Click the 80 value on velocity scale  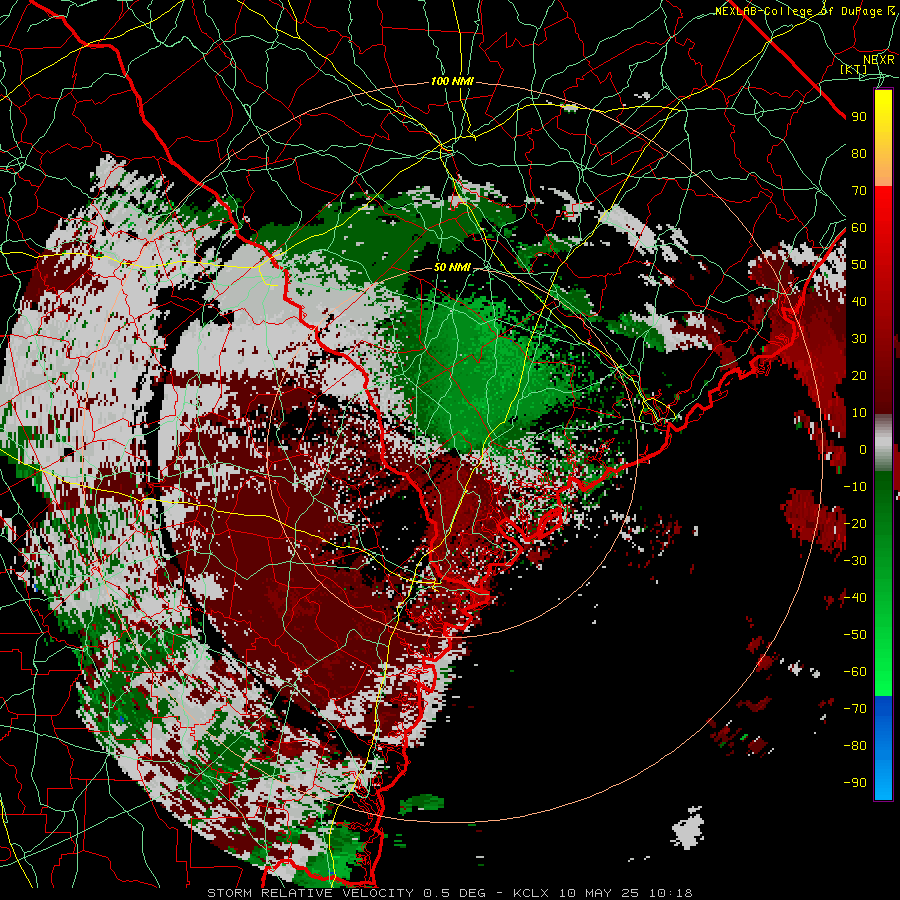point(859,154)
